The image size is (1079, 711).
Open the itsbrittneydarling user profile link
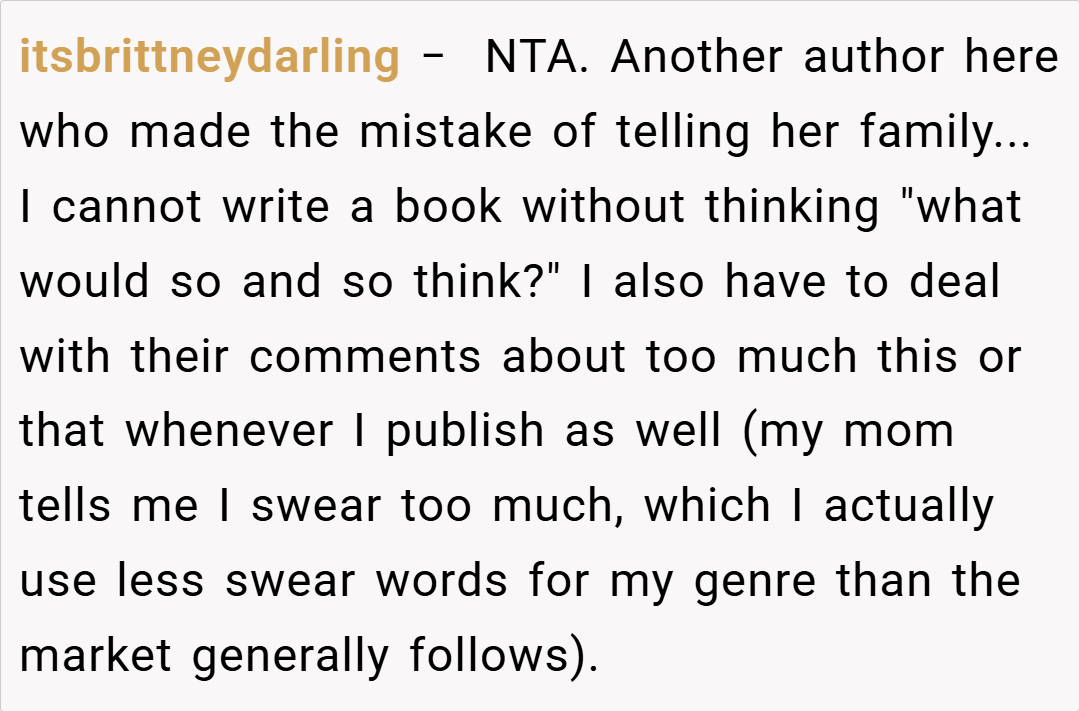(x=210, y=58)
